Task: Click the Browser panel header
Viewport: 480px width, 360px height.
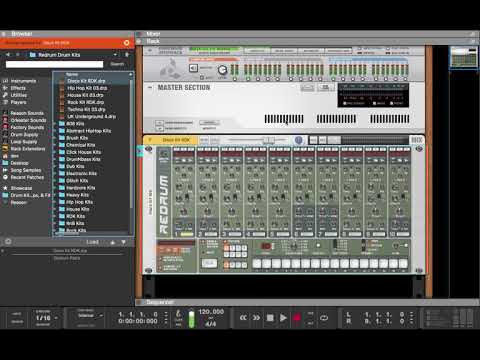Action: click(x=67, y=34)
